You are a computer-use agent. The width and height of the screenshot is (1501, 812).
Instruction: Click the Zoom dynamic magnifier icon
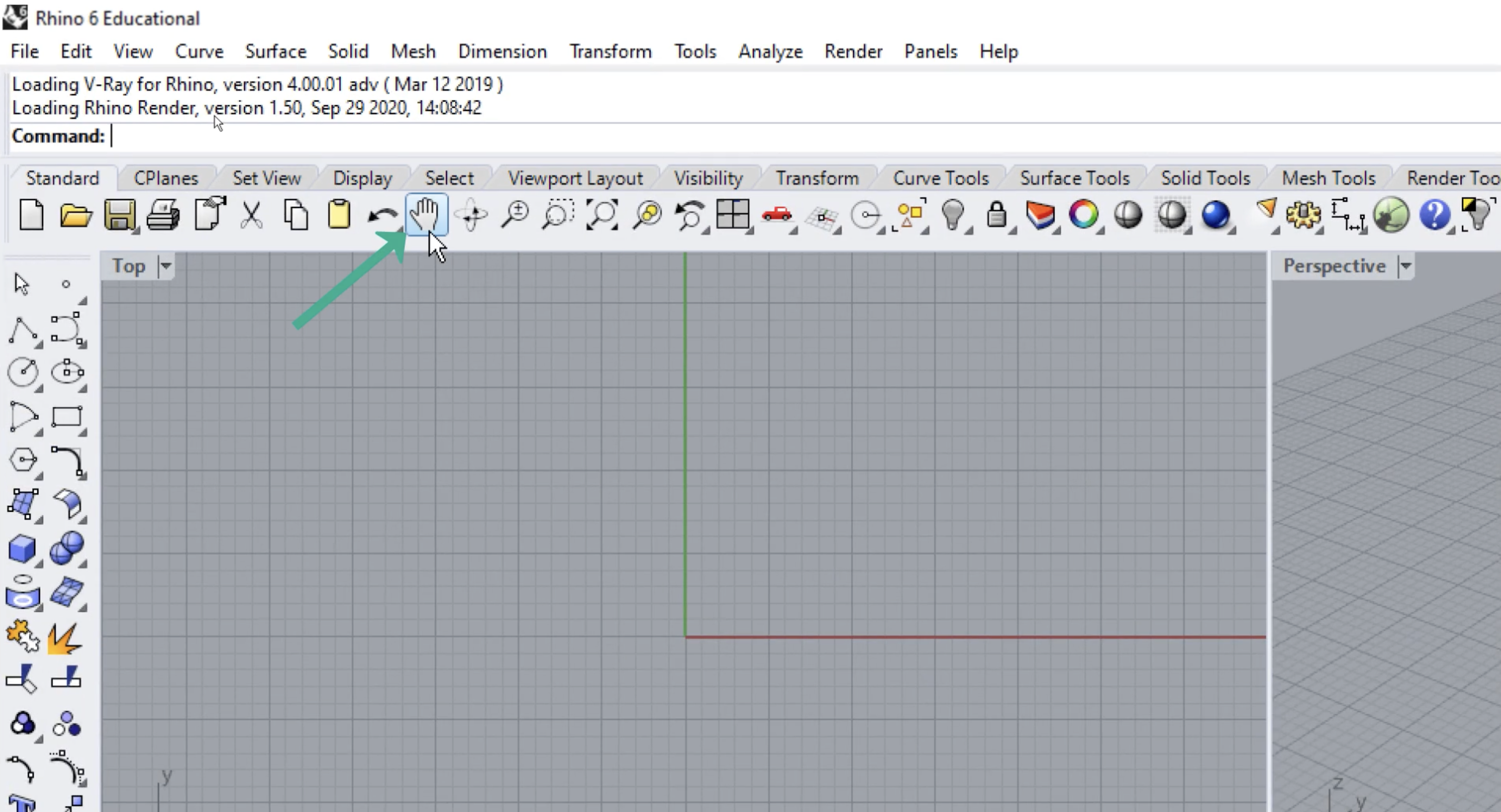[x=515, y=215]
